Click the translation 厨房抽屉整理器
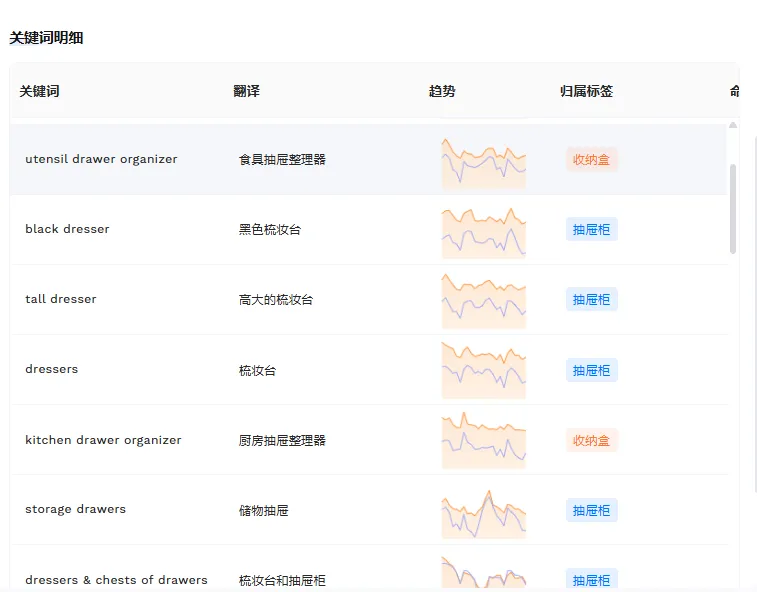The height and width of the screenshot is (592, 757). click(x=282, y=440)
